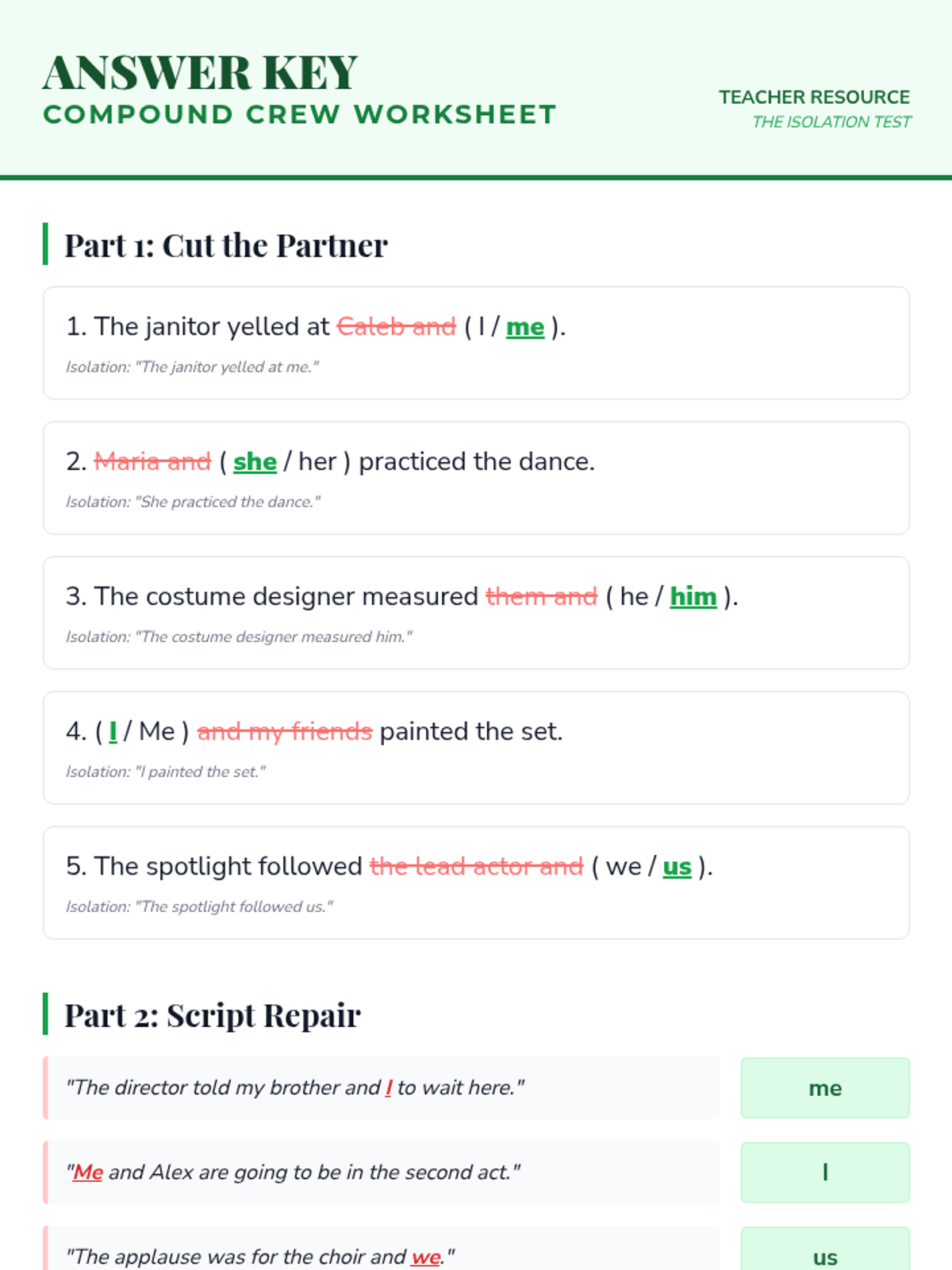Click the crossed-out "Caleb and" text
The image size is (952, 1270).
pyautogui.click(x=397, y=327)
